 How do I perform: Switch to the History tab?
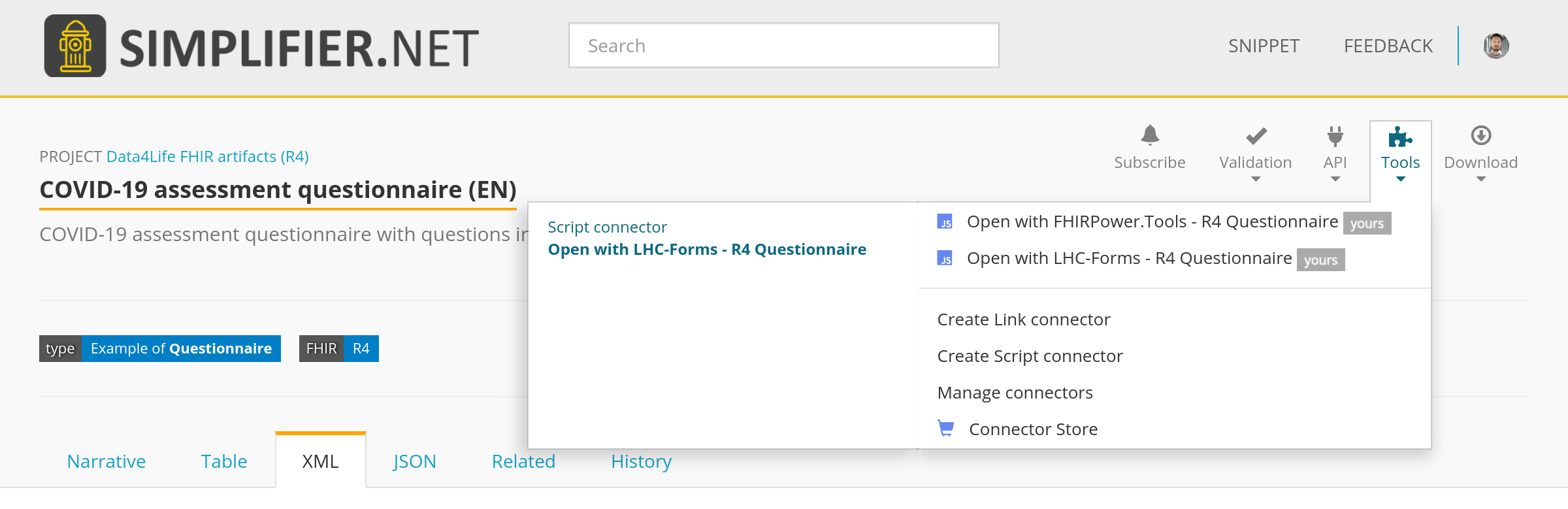(x=642, y=461)
